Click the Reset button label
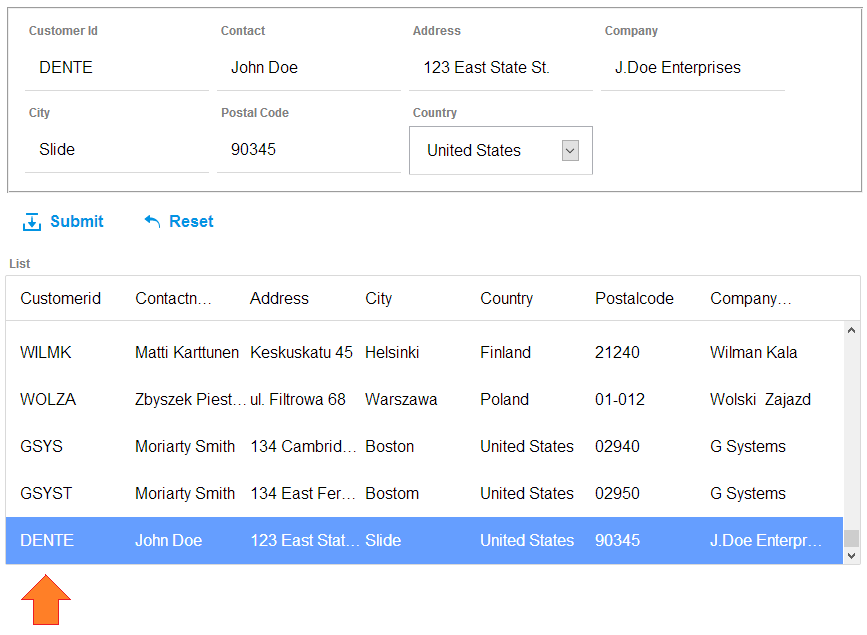 click(191, 221)
